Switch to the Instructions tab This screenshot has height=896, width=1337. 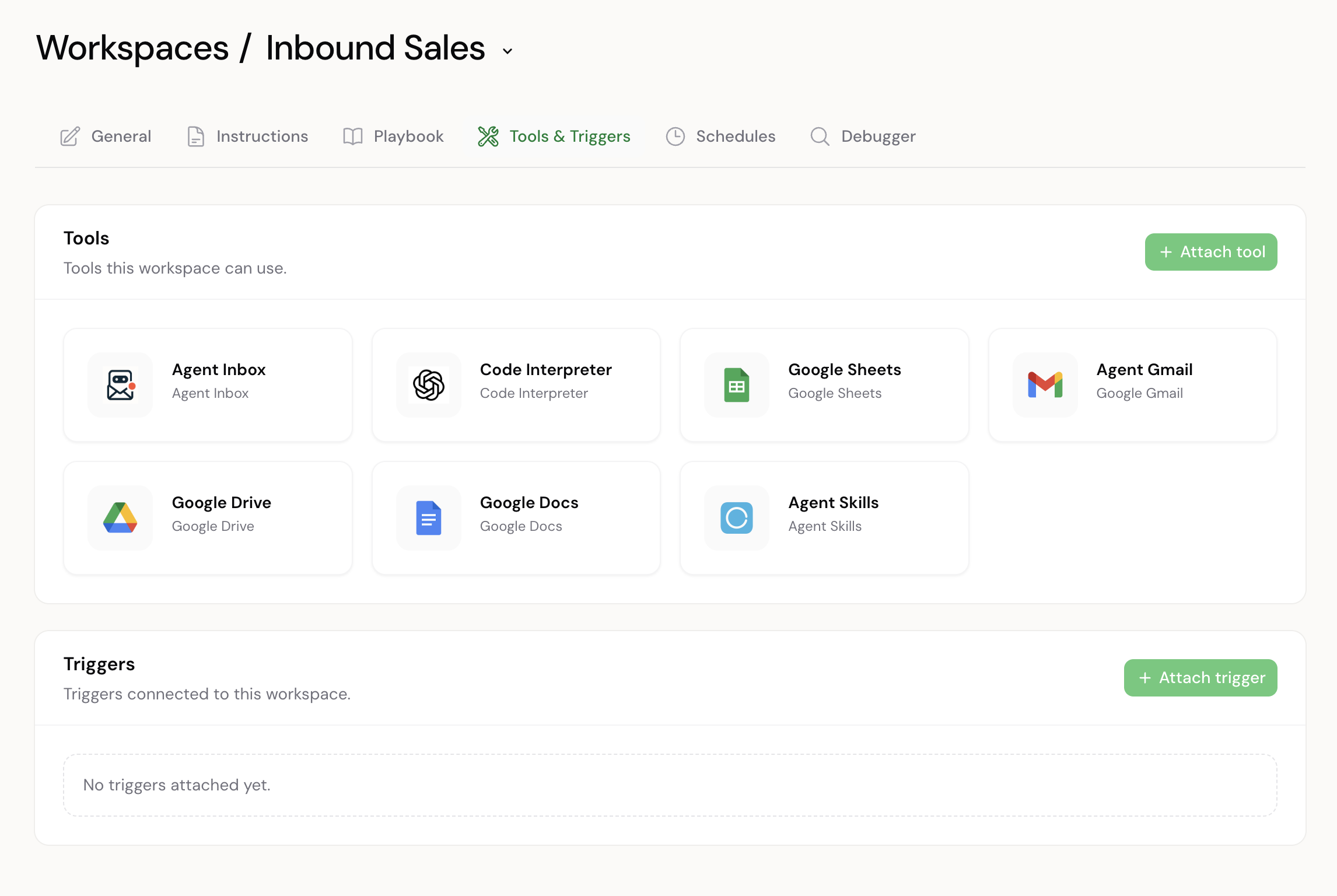261,136
